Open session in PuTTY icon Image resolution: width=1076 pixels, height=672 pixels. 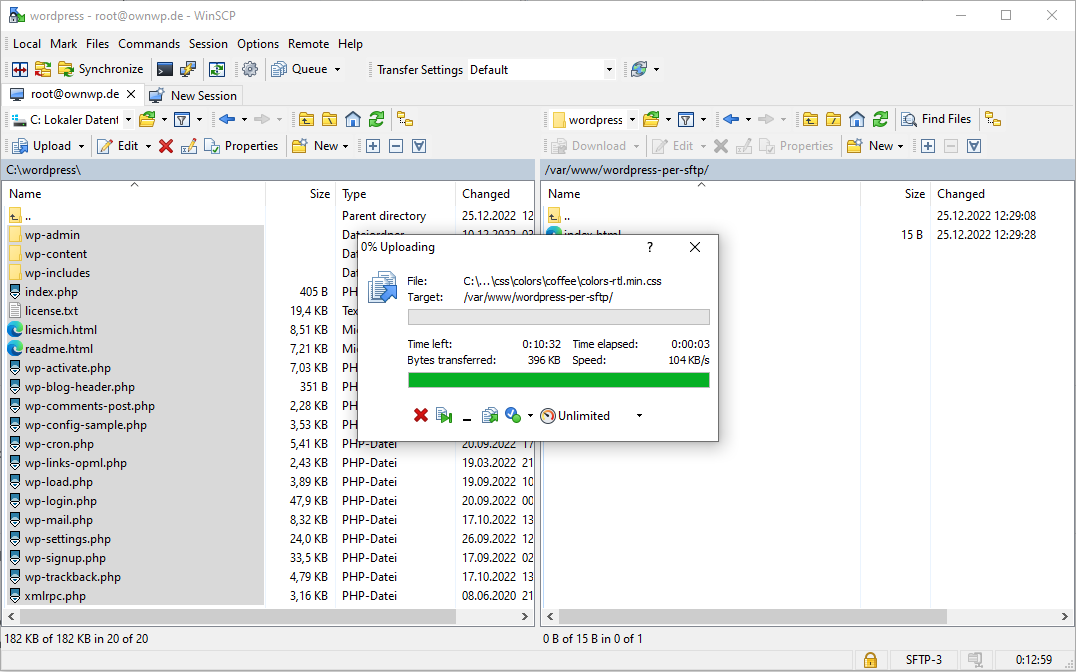(x=187, y=69)
